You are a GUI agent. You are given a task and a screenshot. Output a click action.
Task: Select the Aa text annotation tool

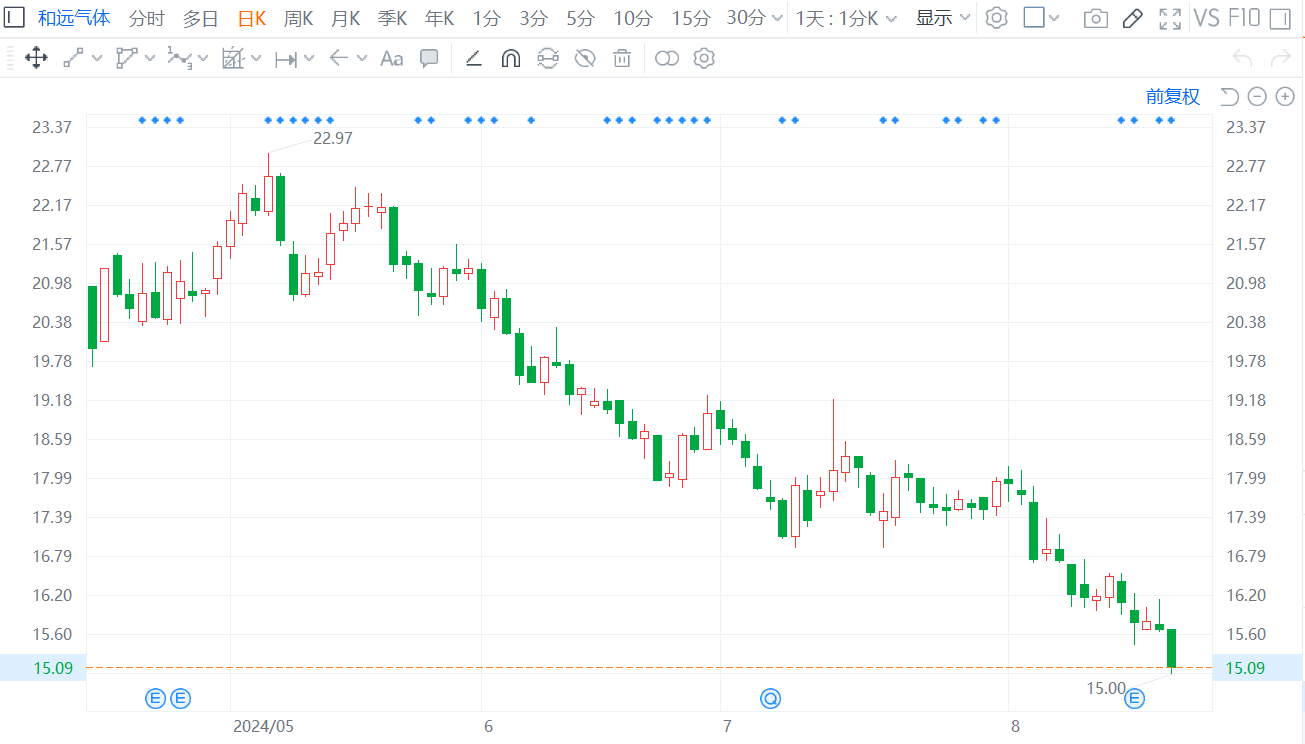(392, 58)
